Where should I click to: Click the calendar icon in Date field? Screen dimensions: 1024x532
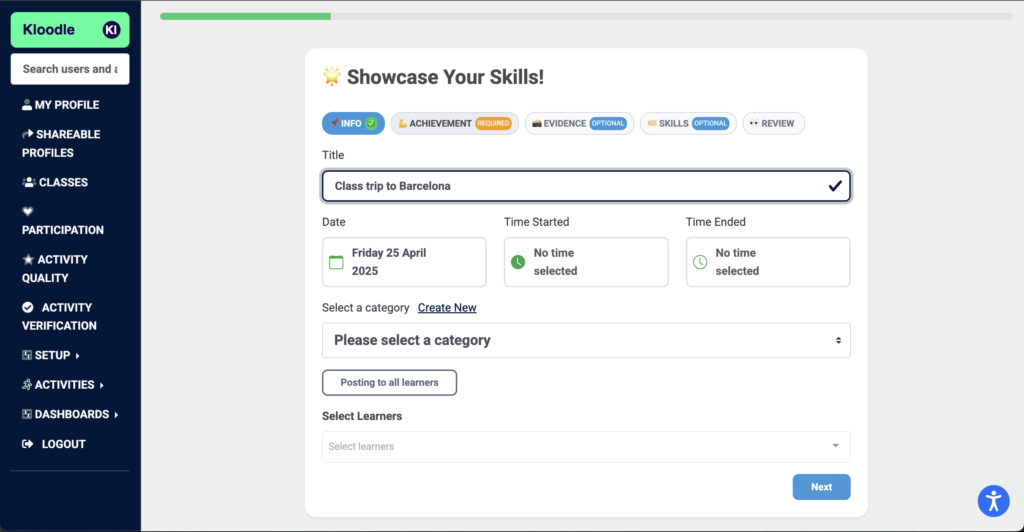pos(336,262)
